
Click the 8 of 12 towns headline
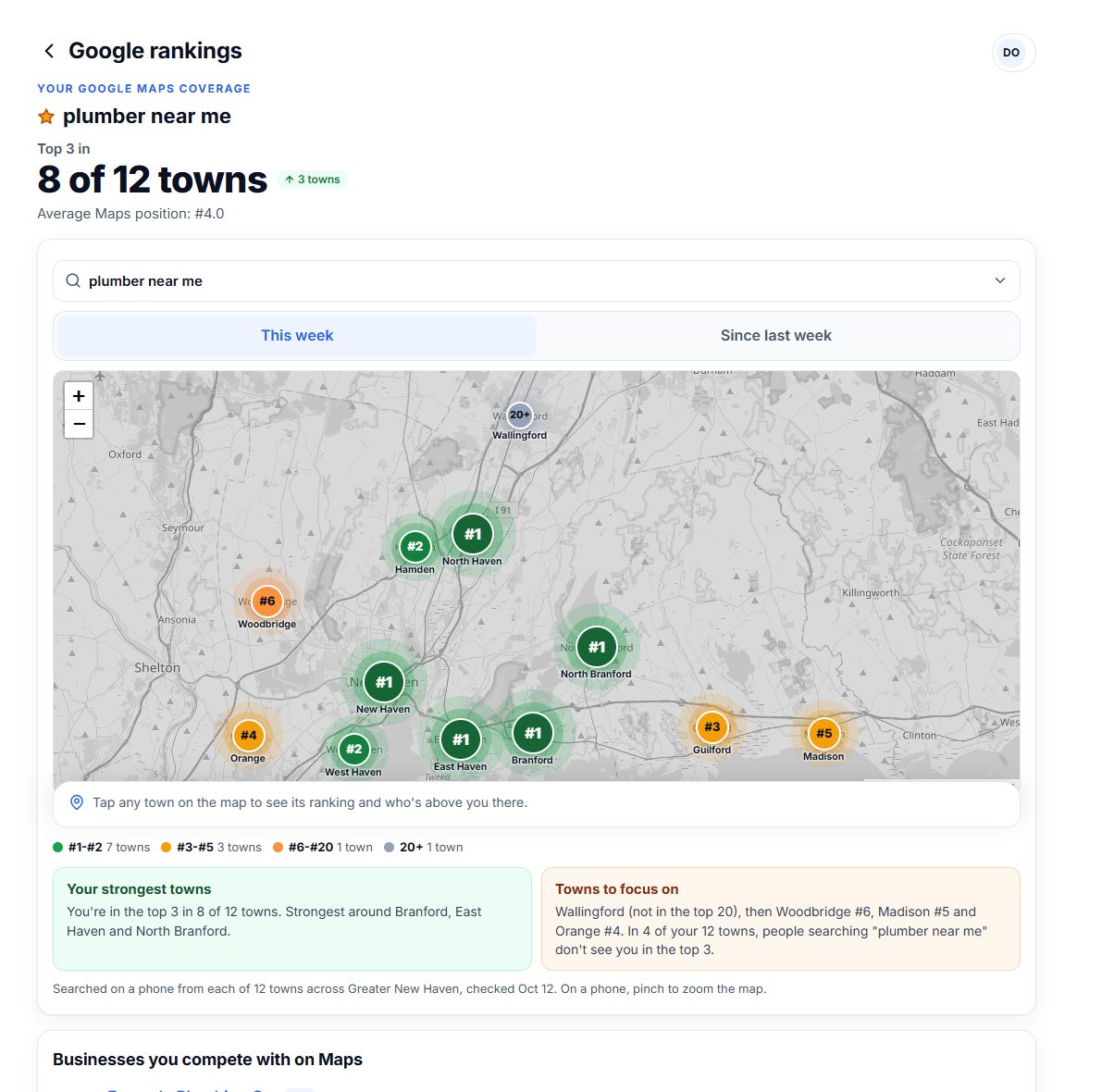click(x=153, y=180)
